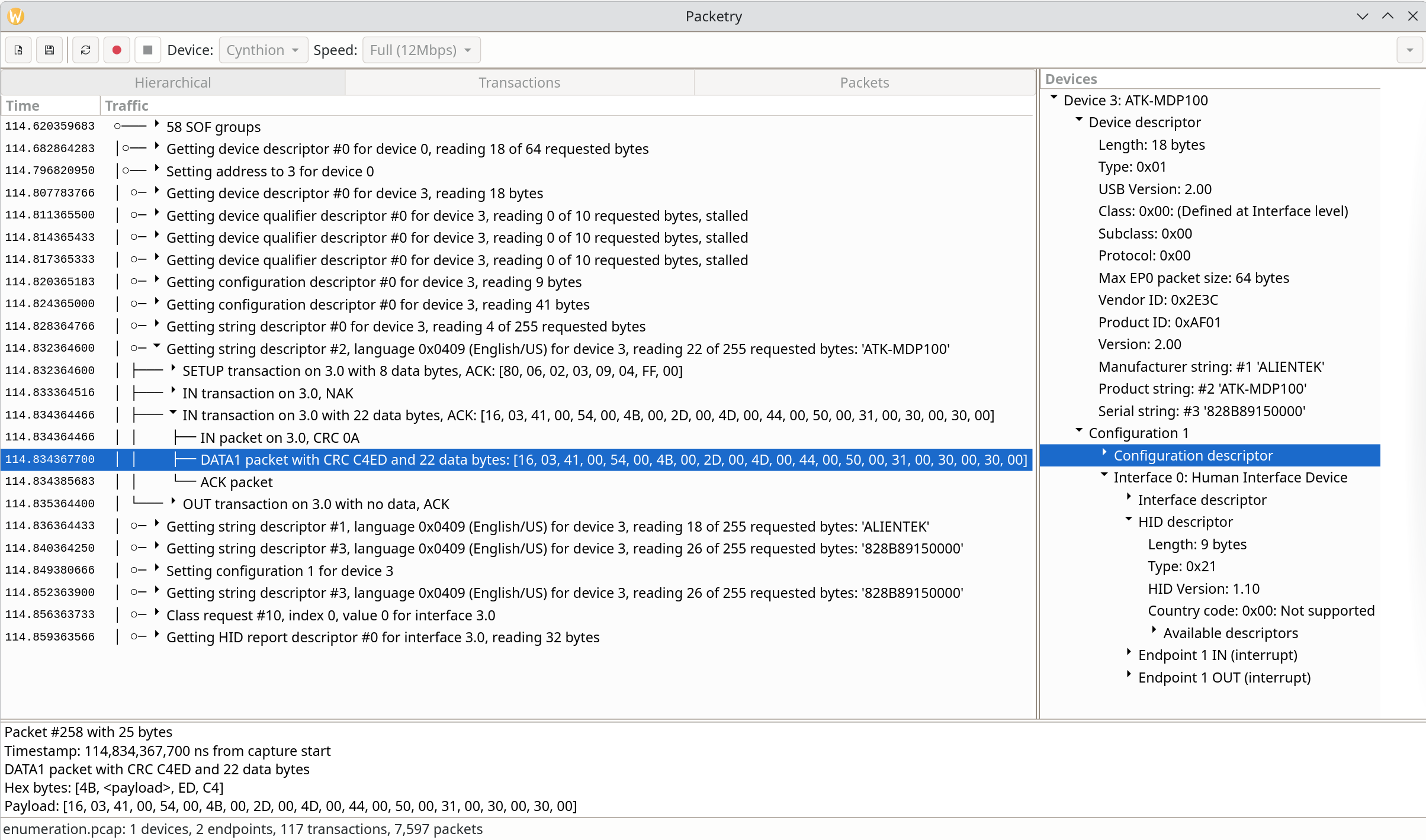Screen dimensions: 1426x840
Task: Open the menu dropdown at toolbar right end
Action: pos(1409,50)
